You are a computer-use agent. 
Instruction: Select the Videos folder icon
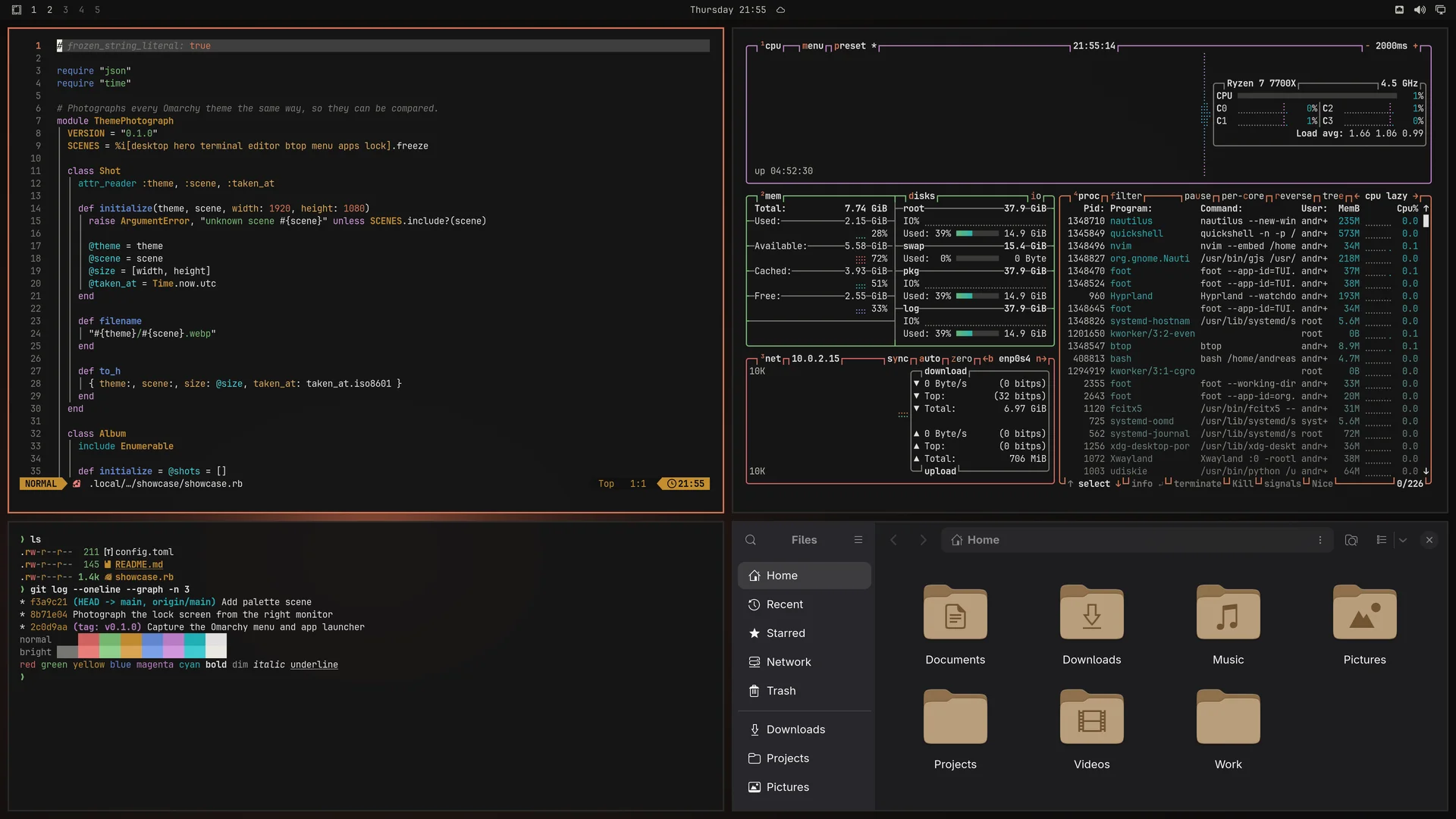pos(1092,717)
